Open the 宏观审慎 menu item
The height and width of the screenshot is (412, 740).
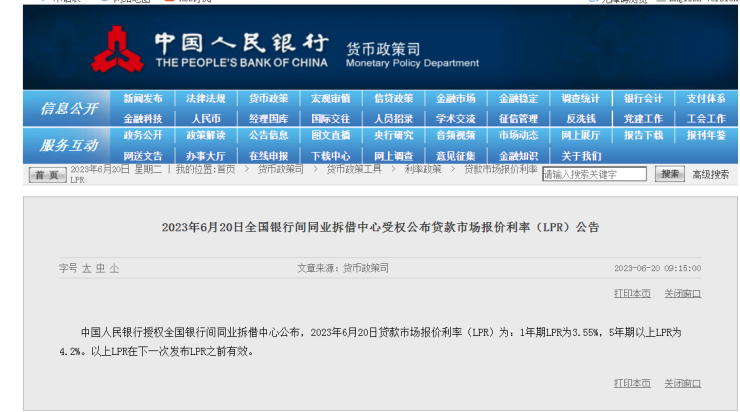coord(330,99)
